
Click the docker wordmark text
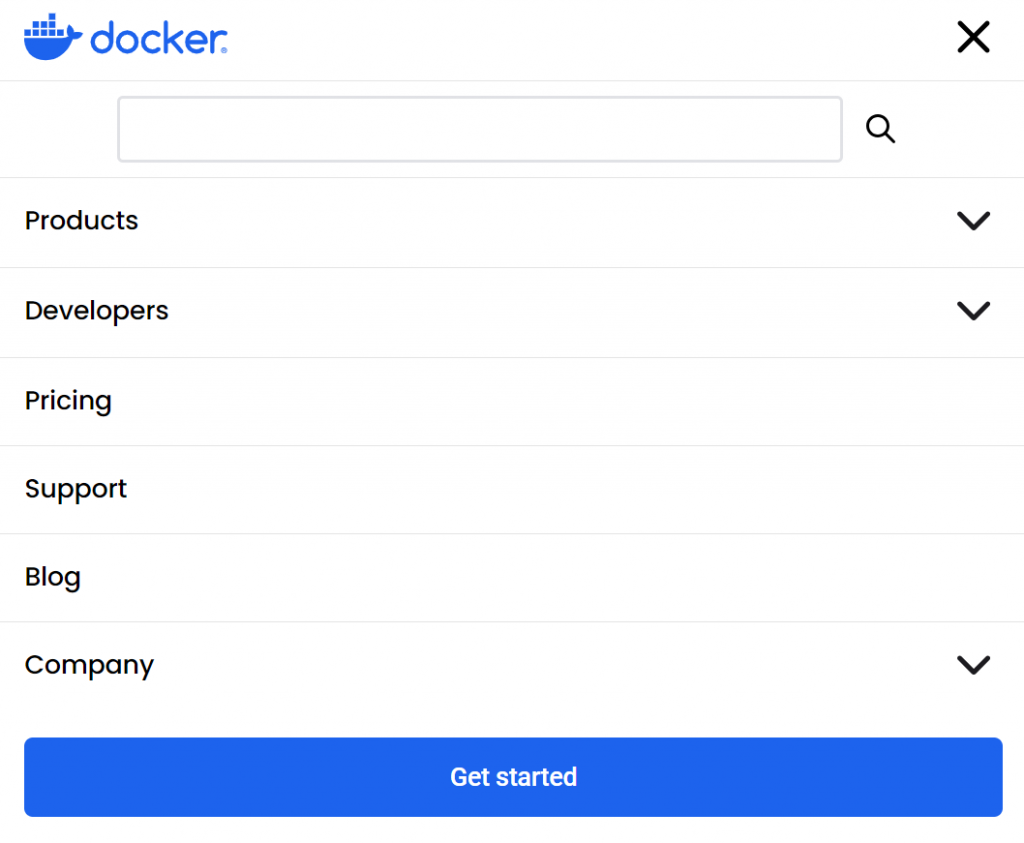point(158,40)
